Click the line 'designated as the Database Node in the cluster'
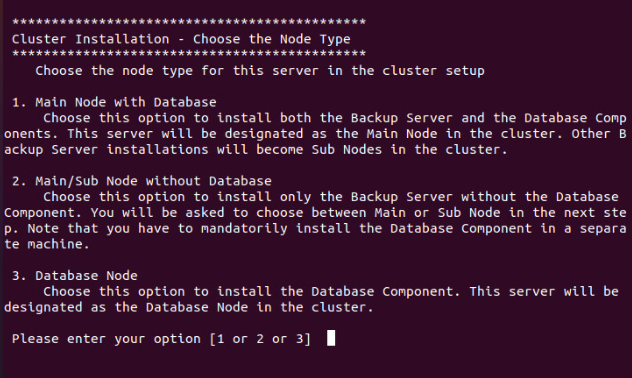The width and height of the screenshot is (632, 378). [189, 307]
